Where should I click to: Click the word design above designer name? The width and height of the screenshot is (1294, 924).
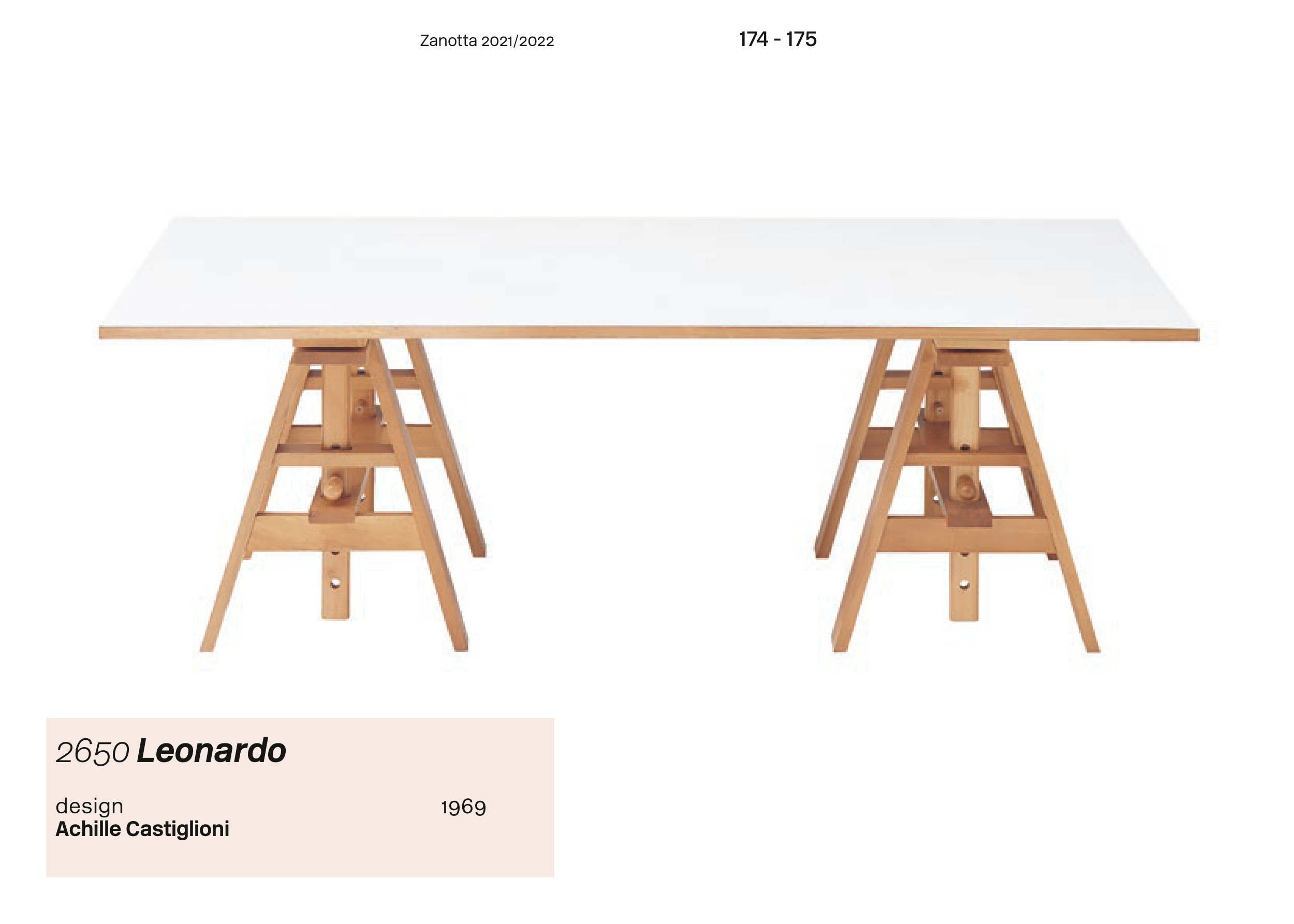(90, 806)
